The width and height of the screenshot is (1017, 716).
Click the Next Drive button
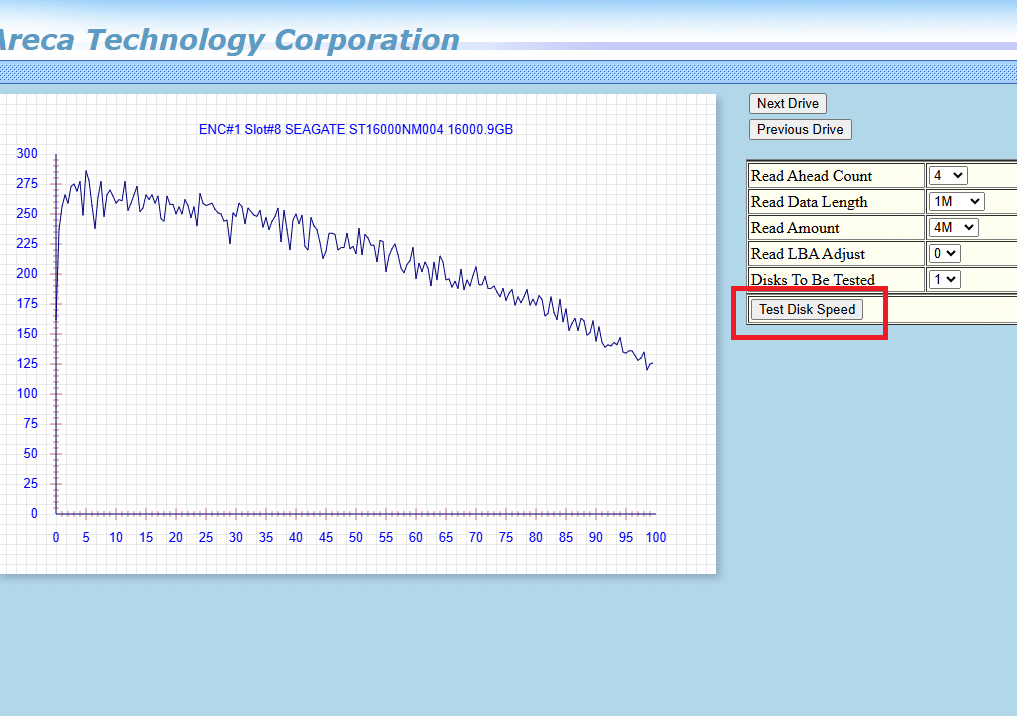point(787,103)
